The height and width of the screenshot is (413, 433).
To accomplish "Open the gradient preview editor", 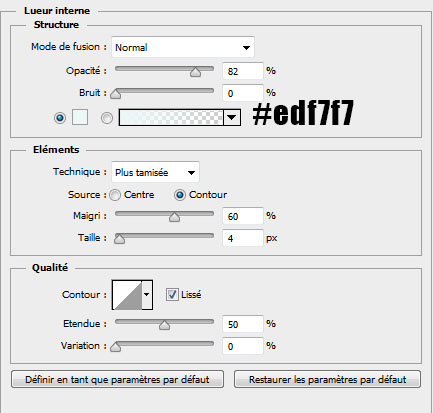I will pyautogui.click(x=171, y=117).
